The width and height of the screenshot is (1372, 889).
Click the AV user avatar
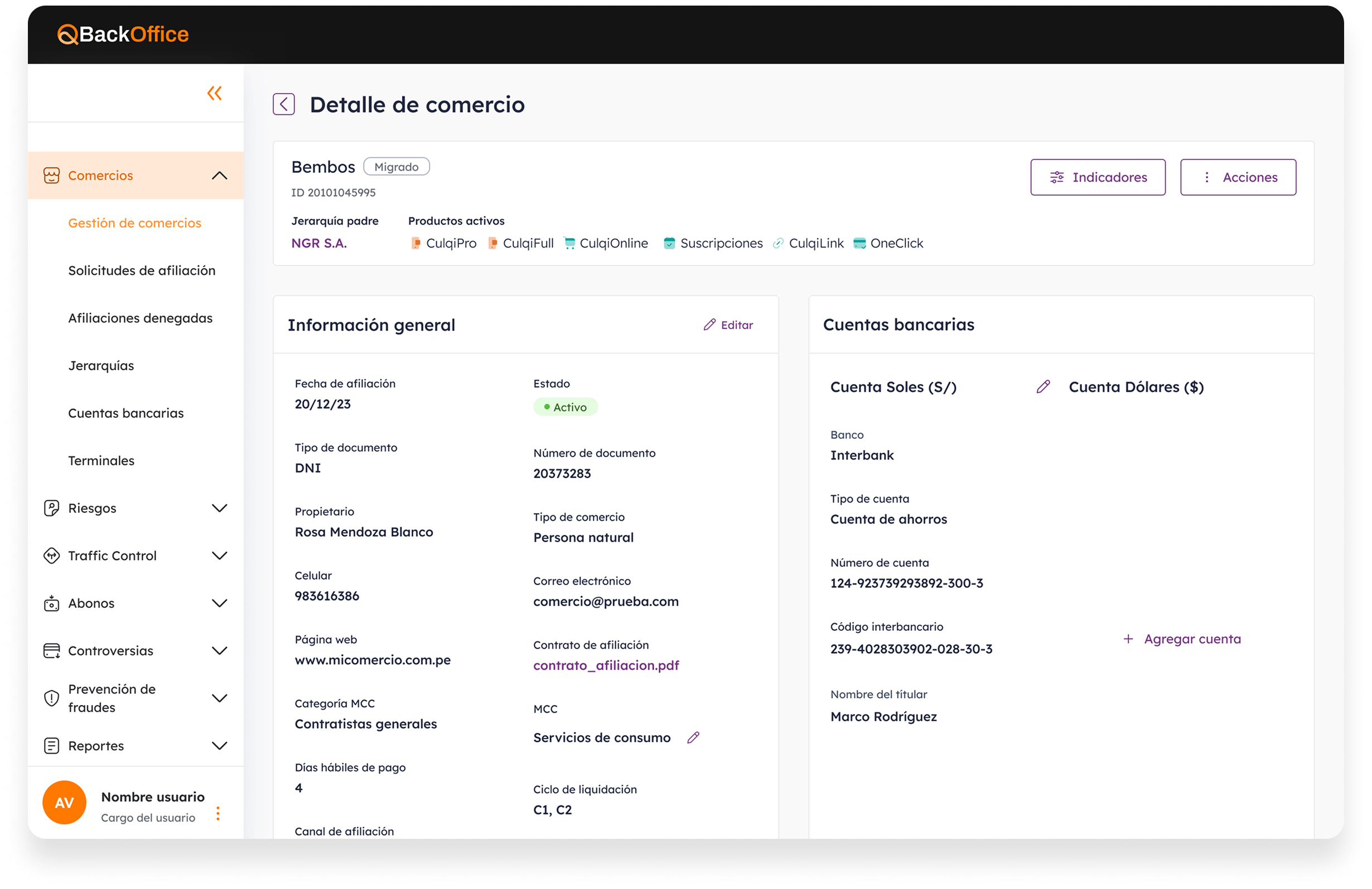click(65, 802)
